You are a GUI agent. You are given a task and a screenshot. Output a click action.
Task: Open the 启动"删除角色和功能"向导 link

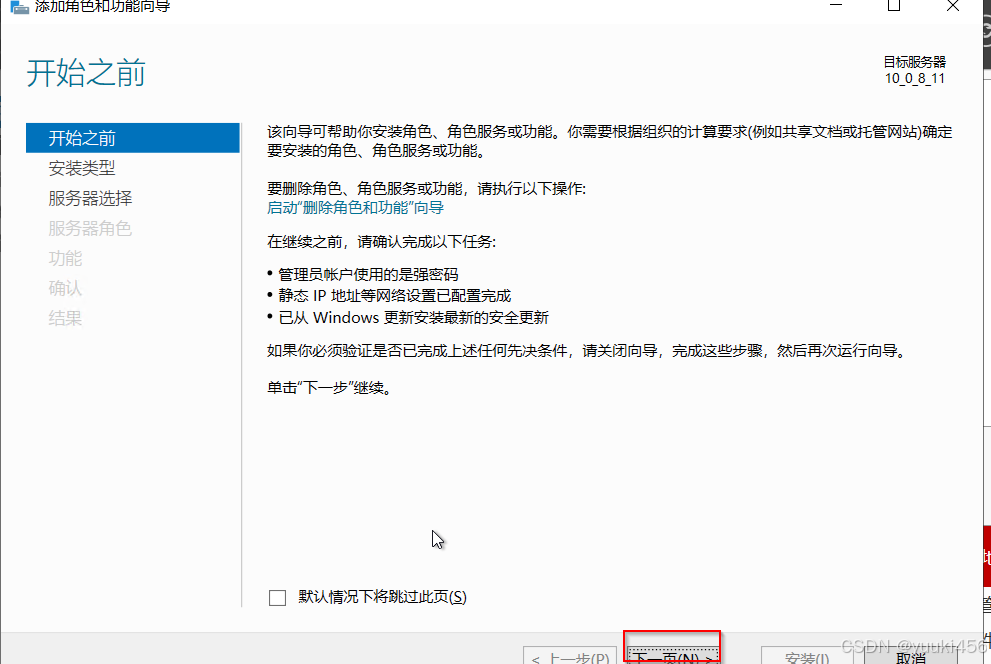355,208
